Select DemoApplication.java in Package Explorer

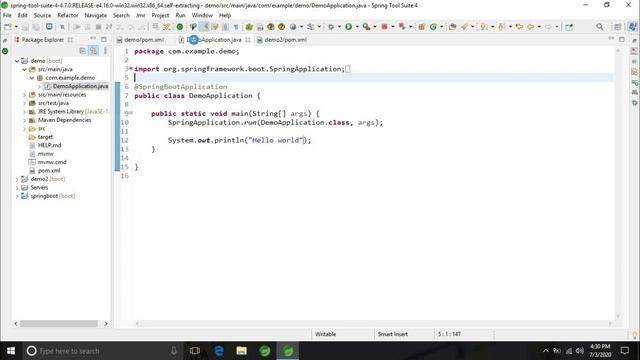(80, 86)
